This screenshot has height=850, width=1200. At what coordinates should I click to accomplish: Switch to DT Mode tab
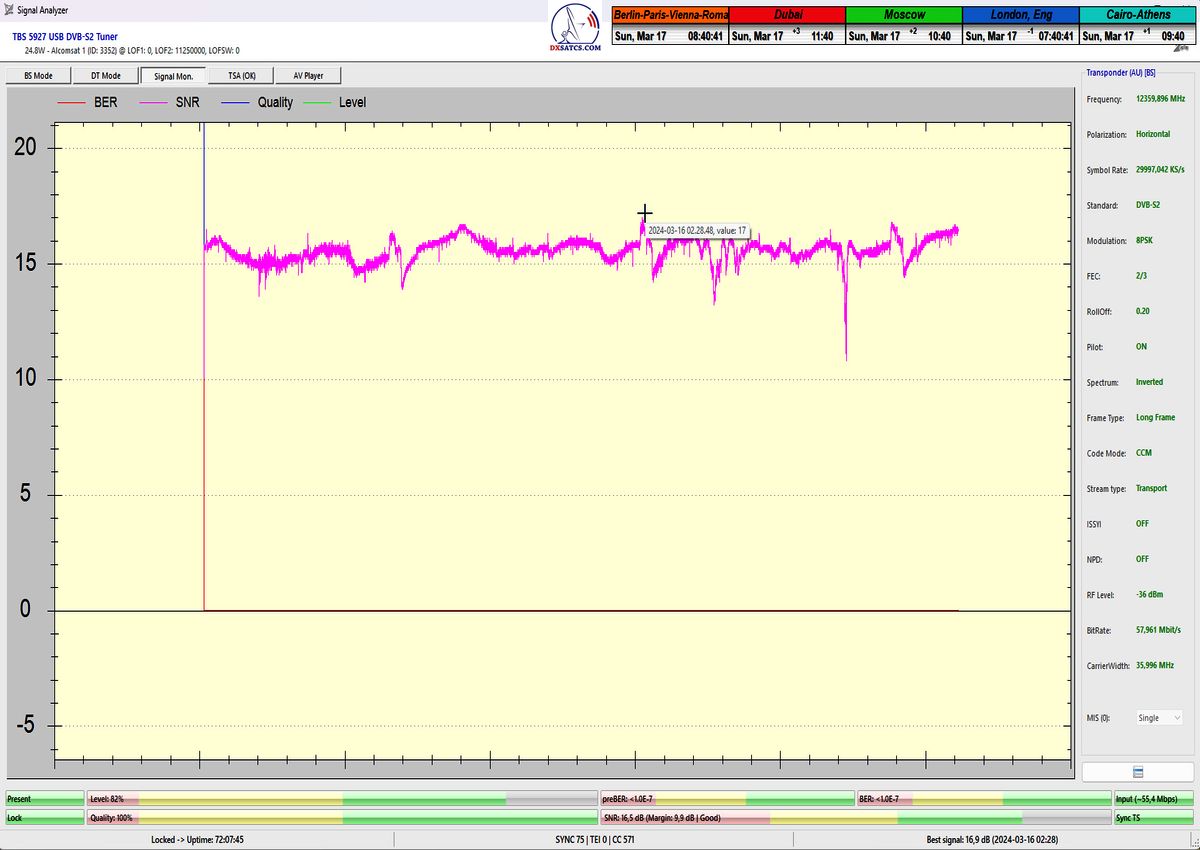(106, 75)
